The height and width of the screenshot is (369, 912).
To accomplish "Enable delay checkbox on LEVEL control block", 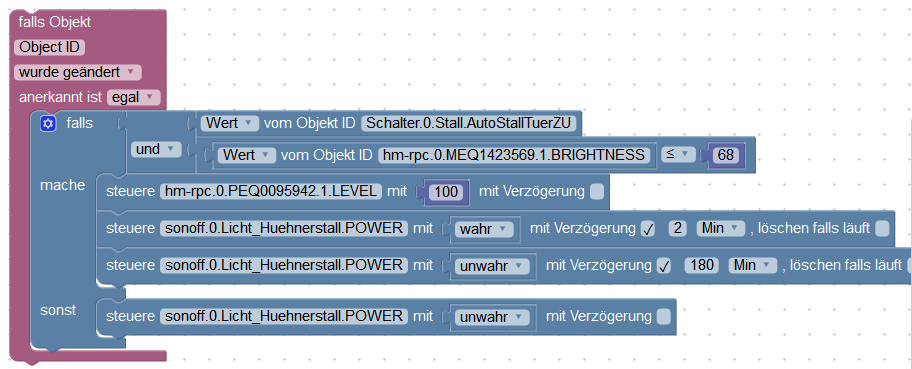I will (x=597, y=191).
